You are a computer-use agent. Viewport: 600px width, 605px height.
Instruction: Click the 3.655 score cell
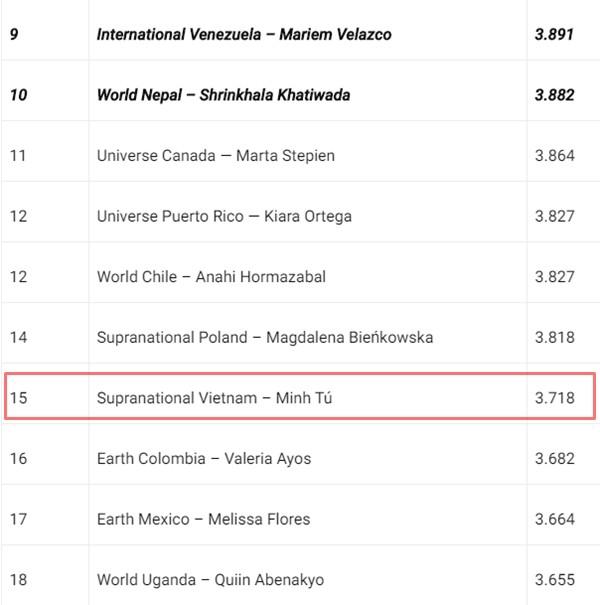[554, 580]
